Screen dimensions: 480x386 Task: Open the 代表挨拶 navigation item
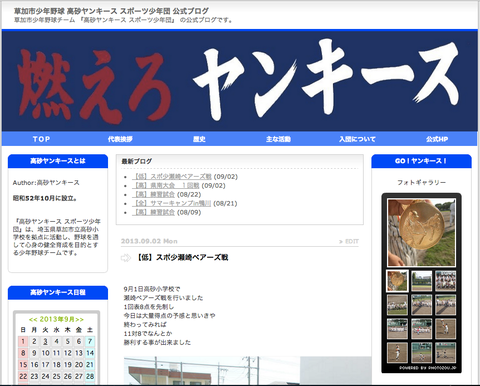pyautogui.click(x=120, y=139)
